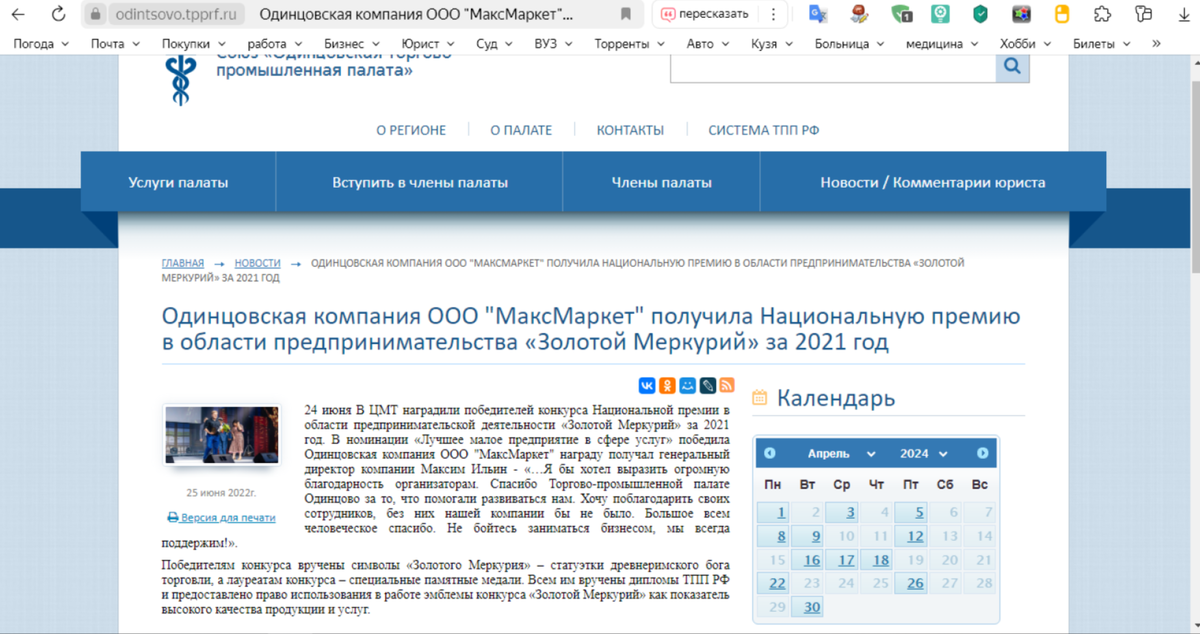Open the Google Translate extension icon
Screen dimensions: 1200x634
pyautogui.click(x=818, y=15)
